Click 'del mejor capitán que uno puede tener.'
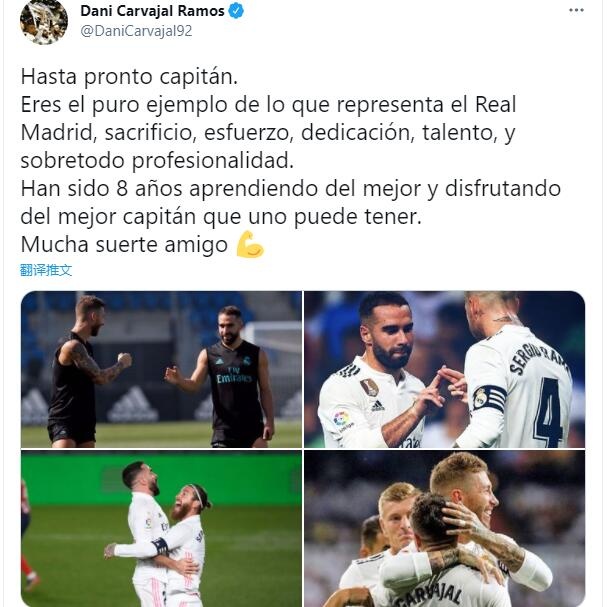 click(221, 217)
